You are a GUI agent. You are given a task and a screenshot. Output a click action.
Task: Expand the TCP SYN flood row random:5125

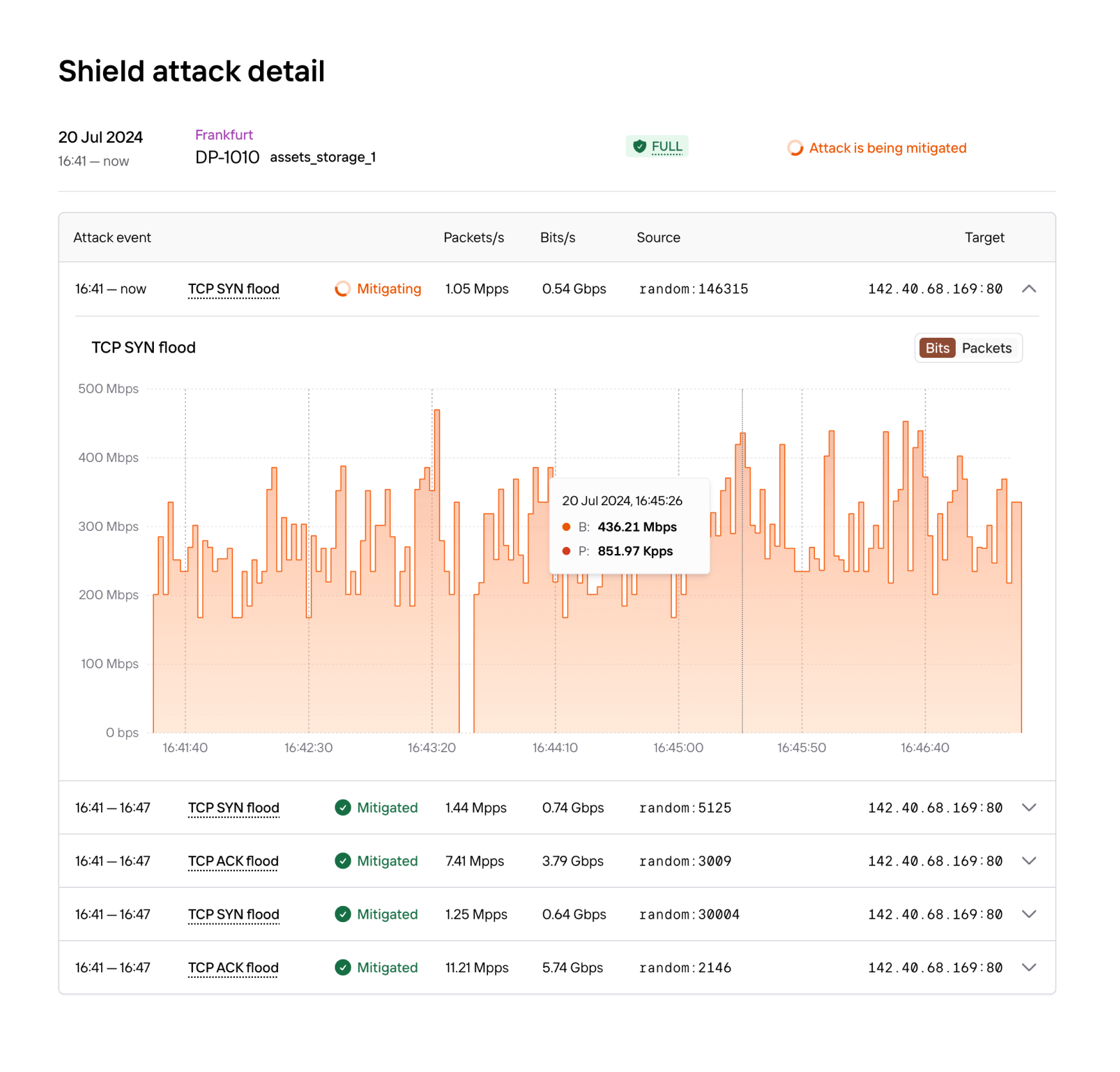(1029, 808)
